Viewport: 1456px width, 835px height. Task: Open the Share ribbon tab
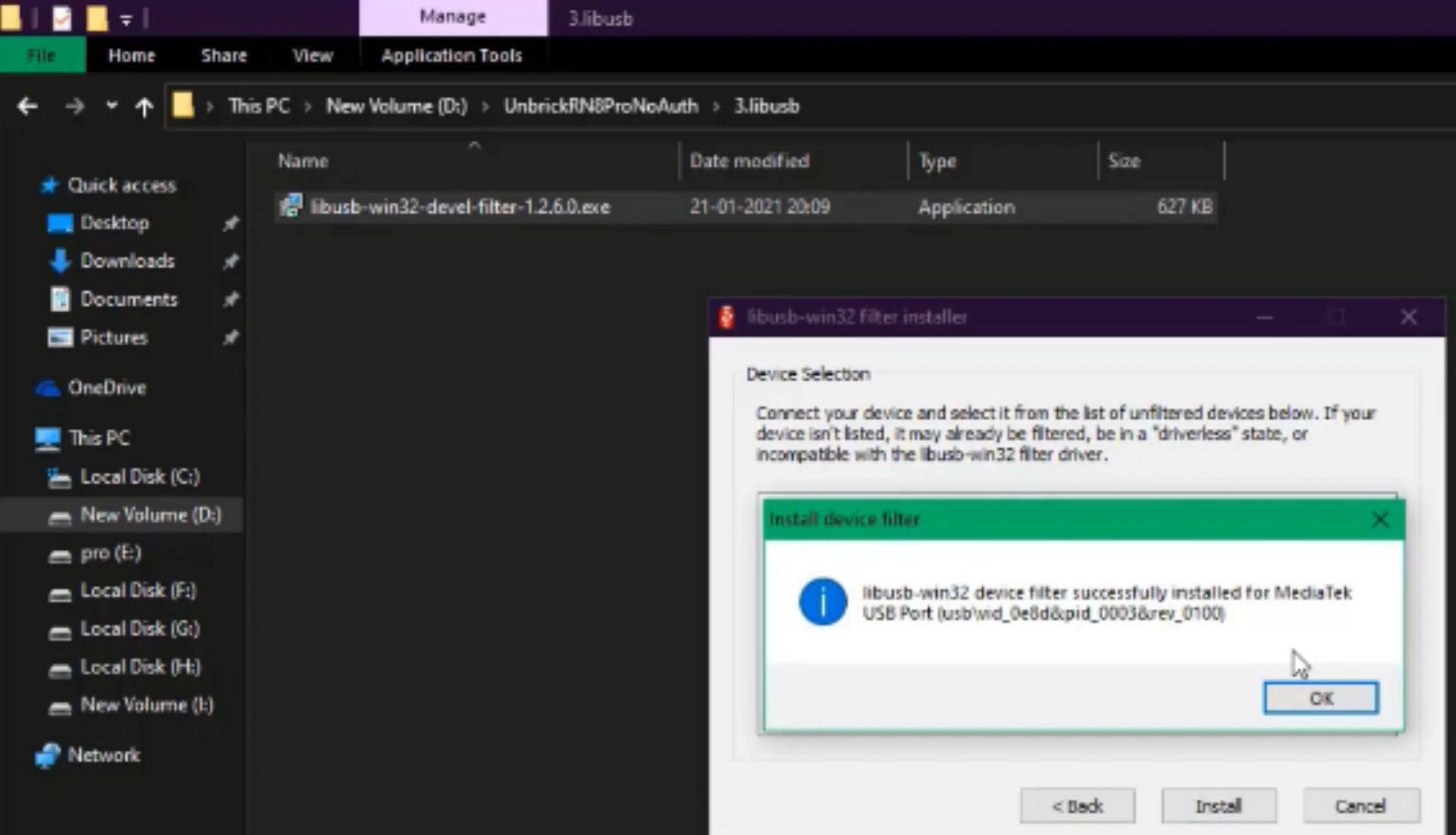[x=223, y=55]
